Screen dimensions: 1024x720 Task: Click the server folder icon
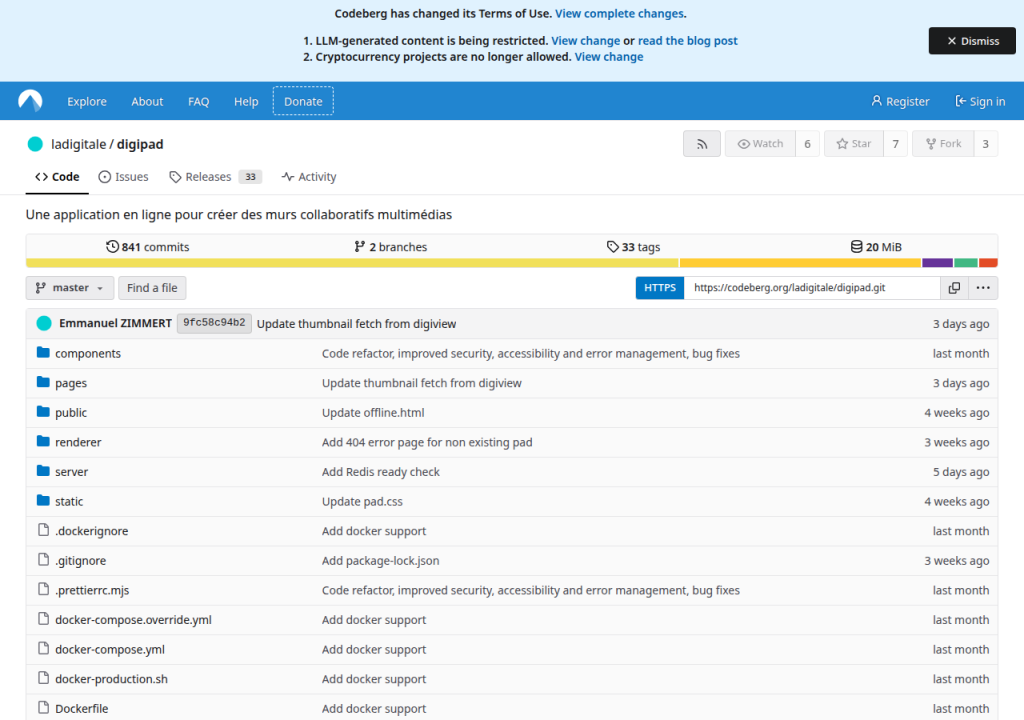pyautogui.click(x=44, y=471)
